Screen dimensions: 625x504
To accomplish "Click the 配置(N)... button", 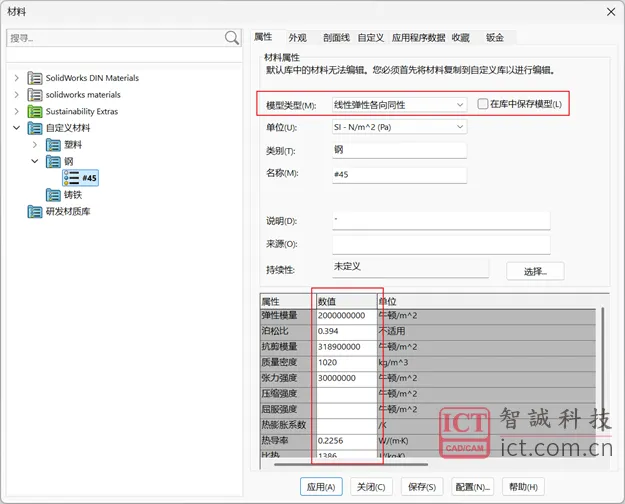I will 473,487.
